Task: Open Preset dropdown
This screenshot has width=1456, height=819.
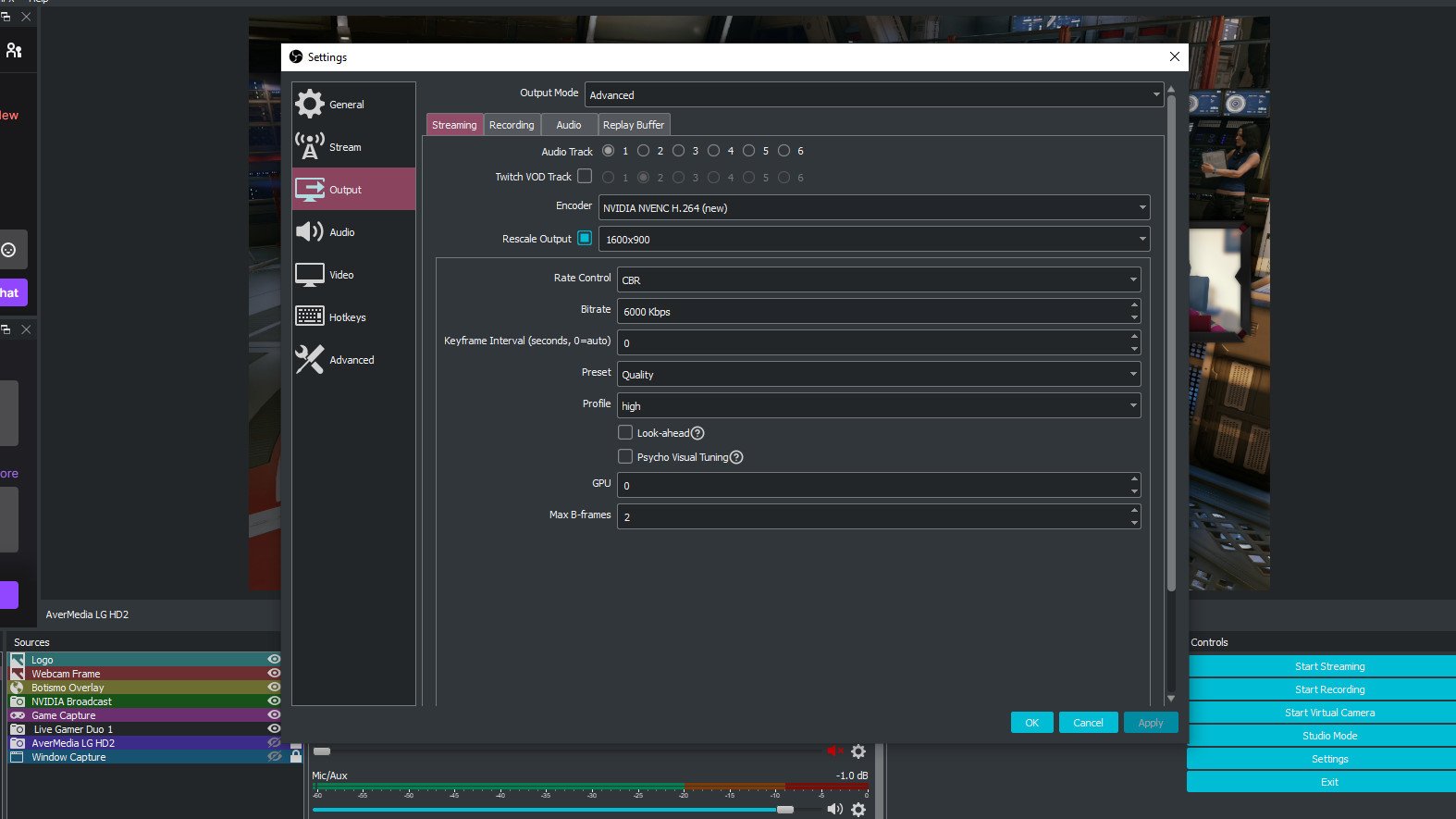Action: (879, 374)
